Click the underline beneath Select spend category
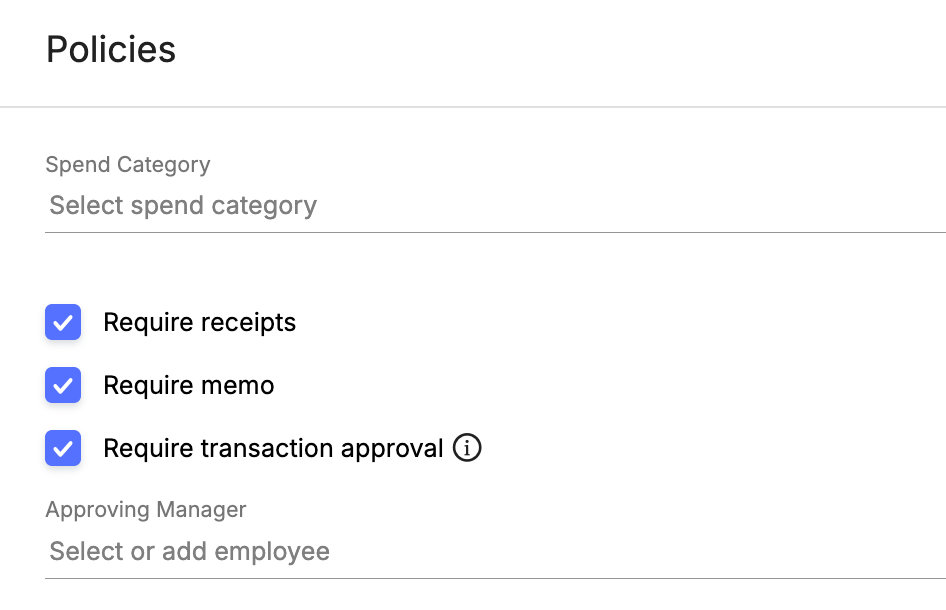Screen dimensions: 946x610 click(x=495, y=232)
